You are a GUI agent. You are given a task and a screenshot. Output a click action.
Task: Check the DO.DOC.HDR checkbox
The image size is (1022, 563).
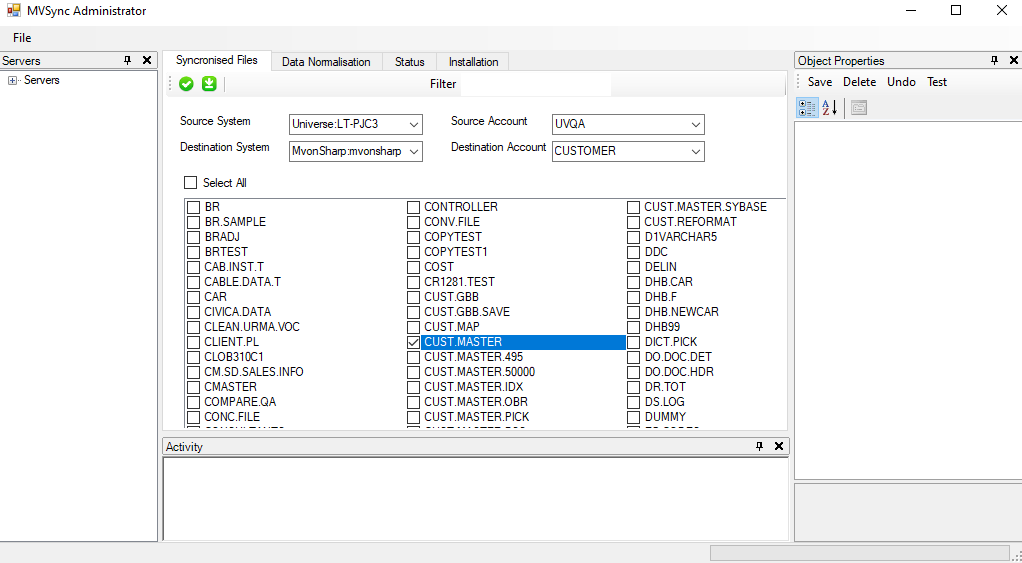point(634,372)
